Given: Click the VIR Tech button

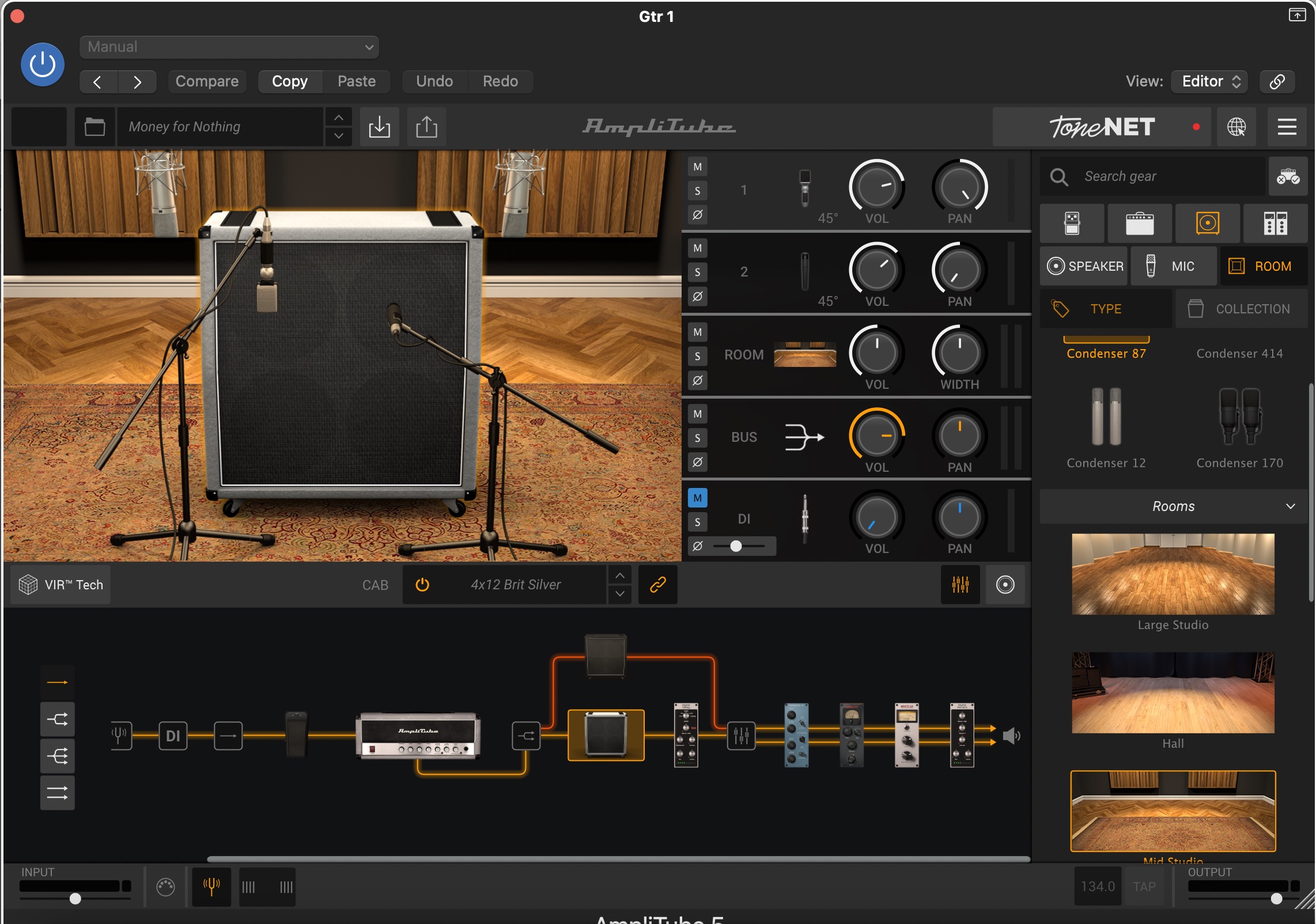Looking at the screenshot, I should [x=61, y=585].
